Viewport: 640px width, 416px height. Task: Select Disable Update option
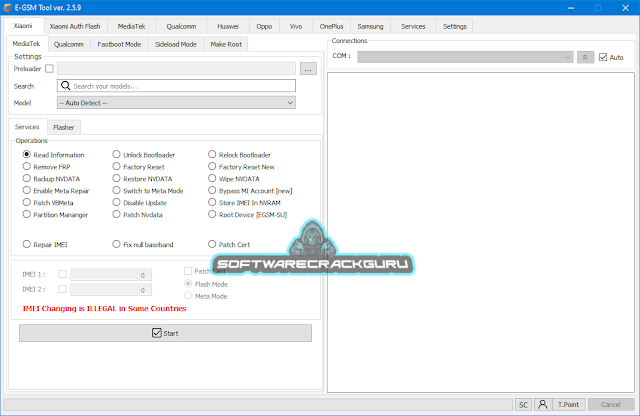click(x=140, y=202)
